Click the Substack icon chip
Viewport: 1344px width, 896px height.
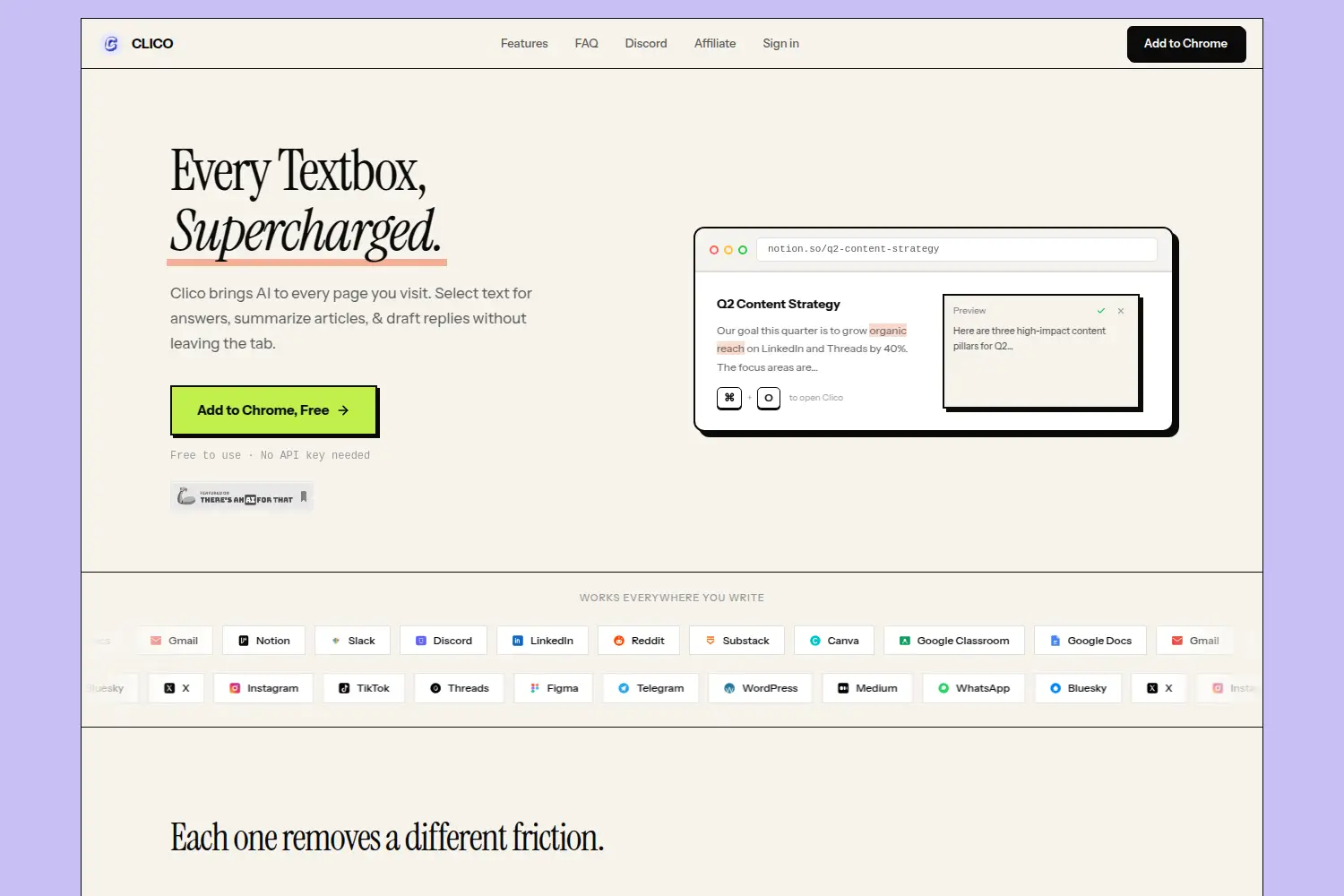(x=737, y=641)
